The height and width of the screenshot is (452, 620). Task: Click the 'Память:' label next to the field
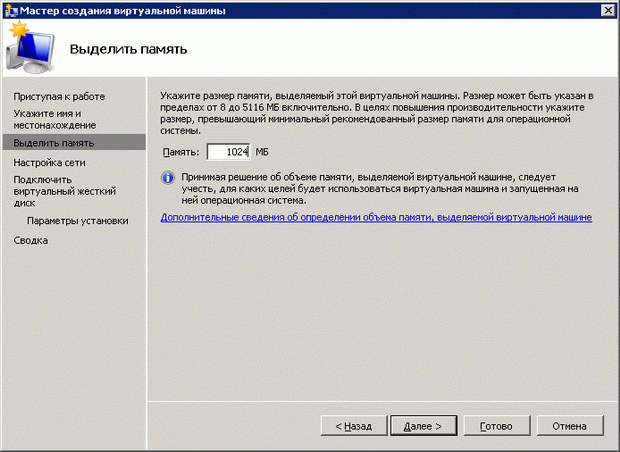tap(181, 152)
